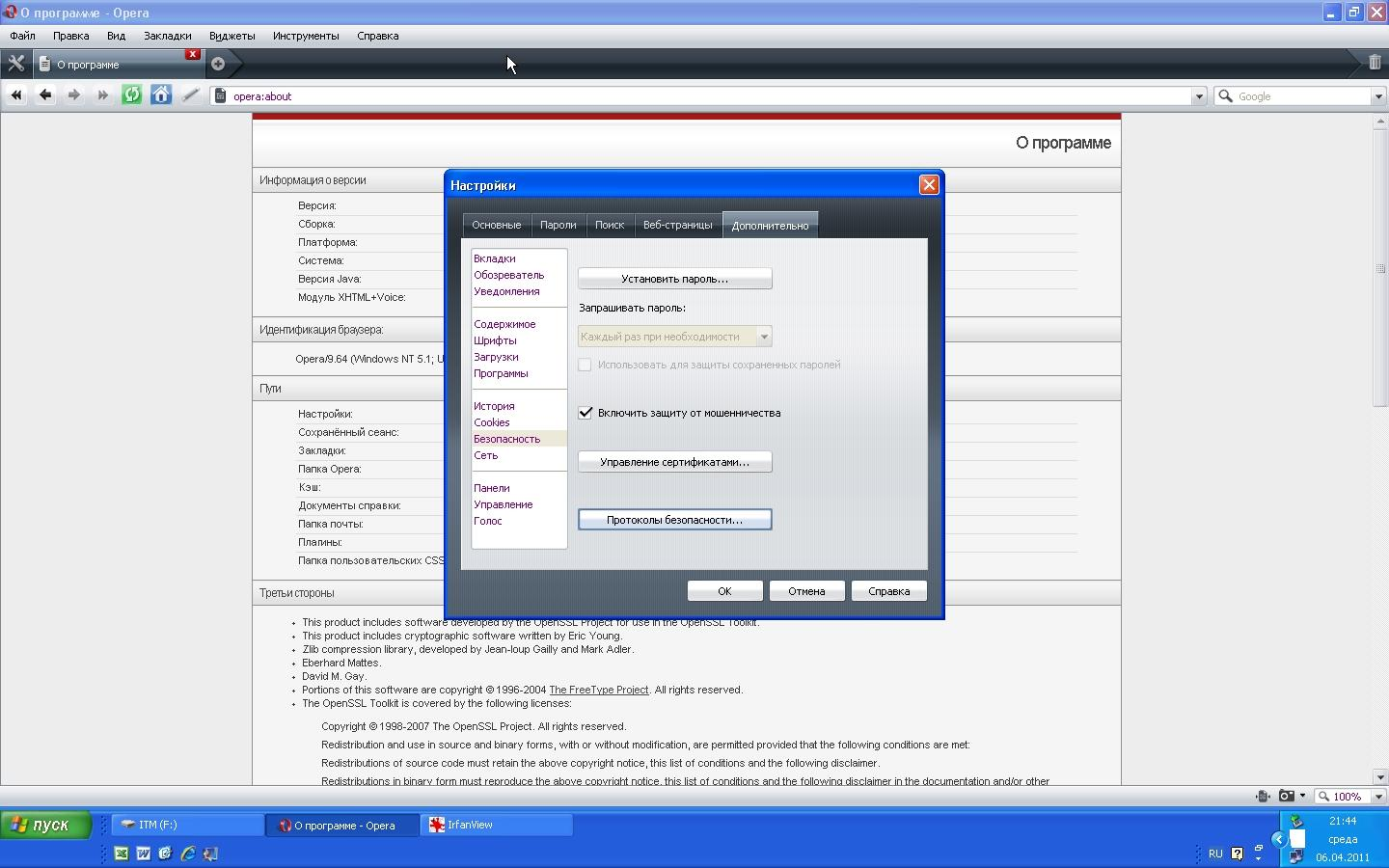This screenshot has height=868, width=1389.
Task: Click the Отмена button
Action: tap(807, 591)
